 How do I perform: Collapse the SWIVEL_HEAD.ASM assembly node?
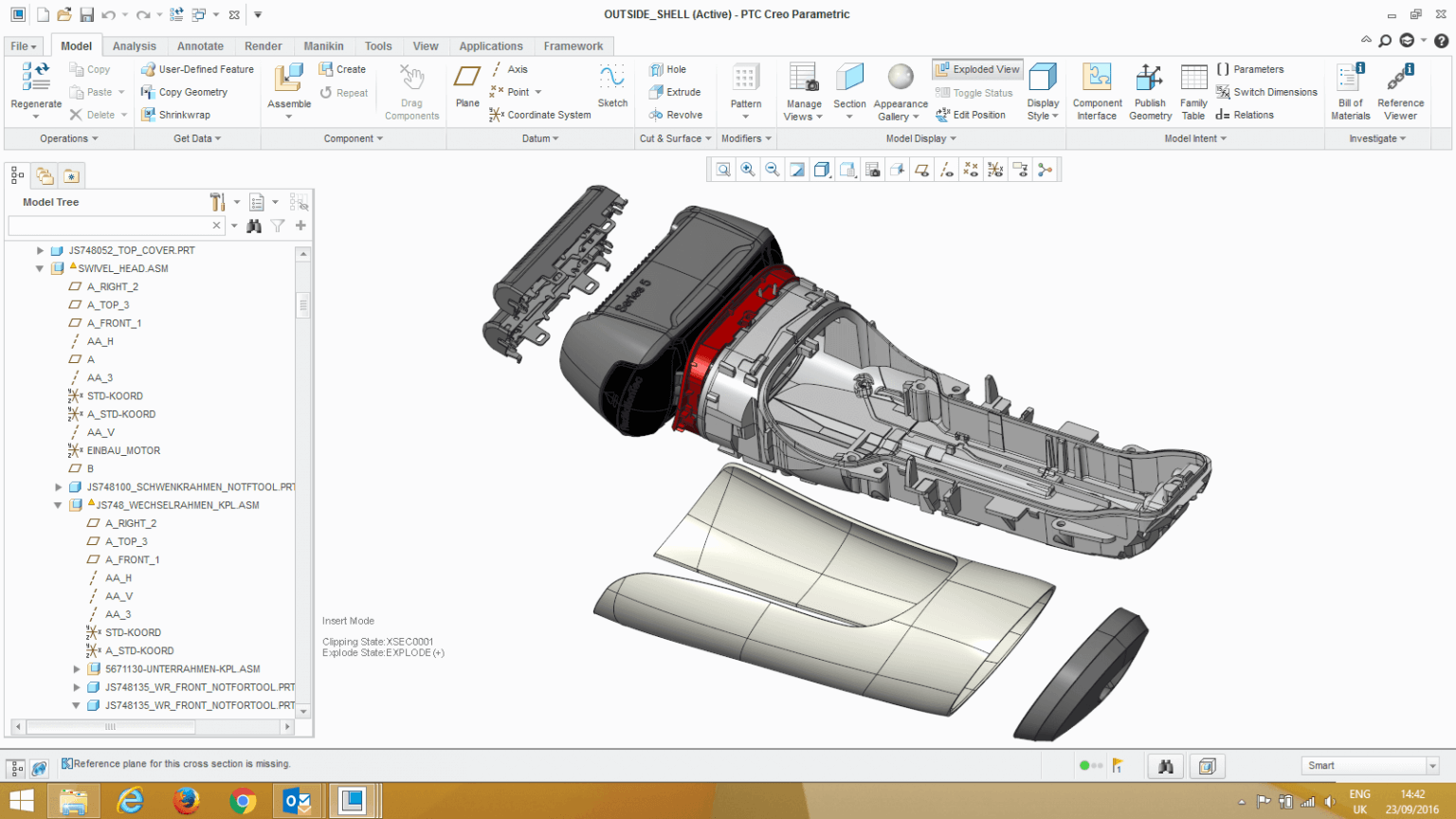(x=39, y=268)
